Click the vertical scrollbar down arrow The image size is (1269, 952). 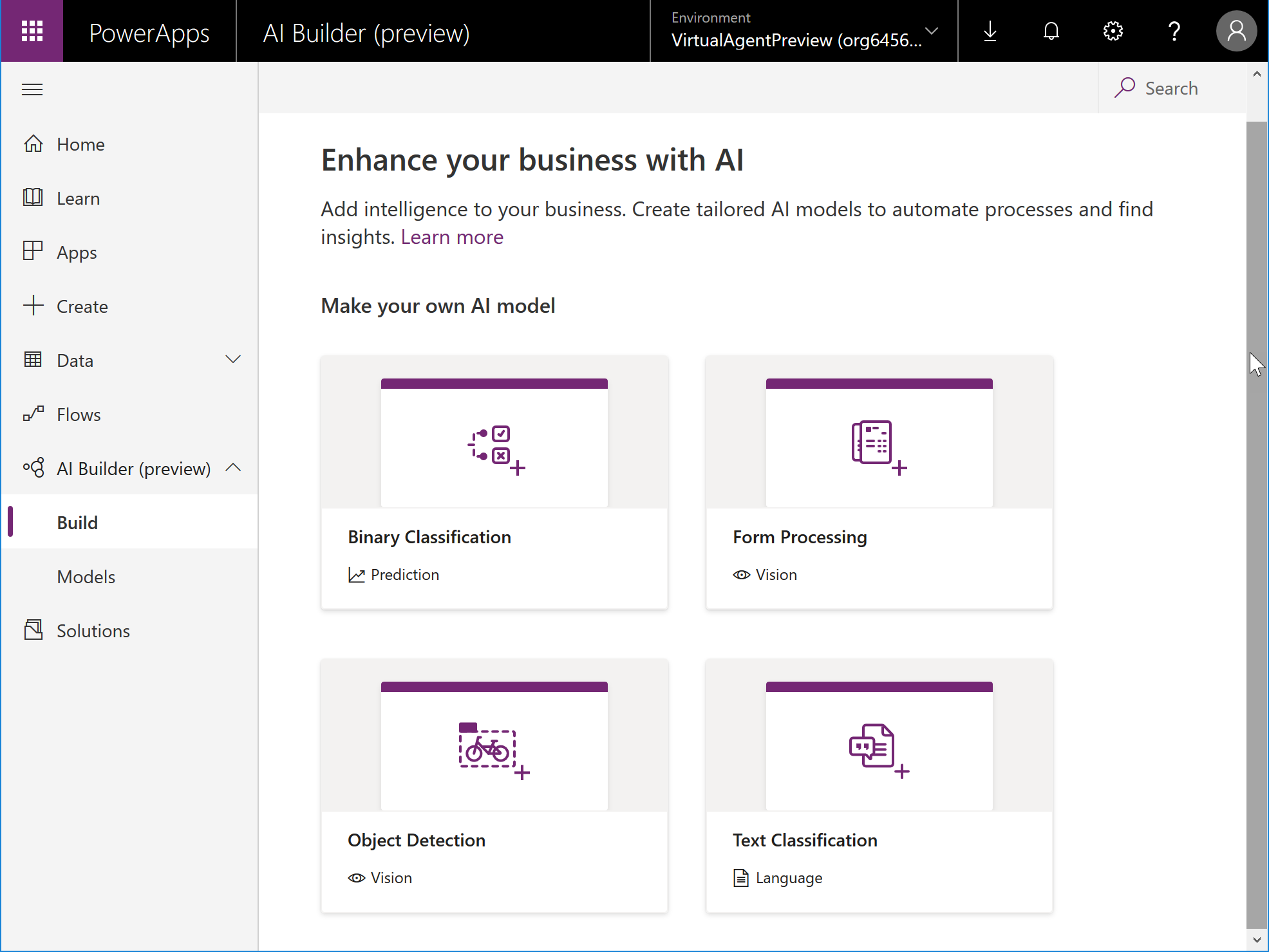[x=1257, y=940]
